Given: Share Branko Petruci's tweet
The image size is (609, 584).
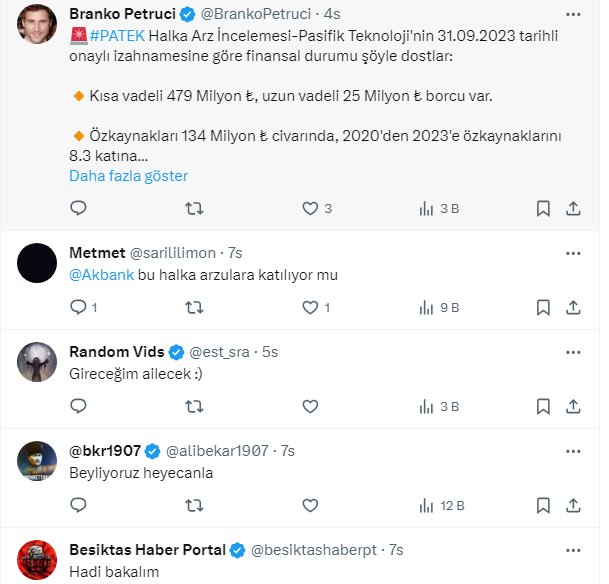Looking at the screenshot, I should 574,209.
